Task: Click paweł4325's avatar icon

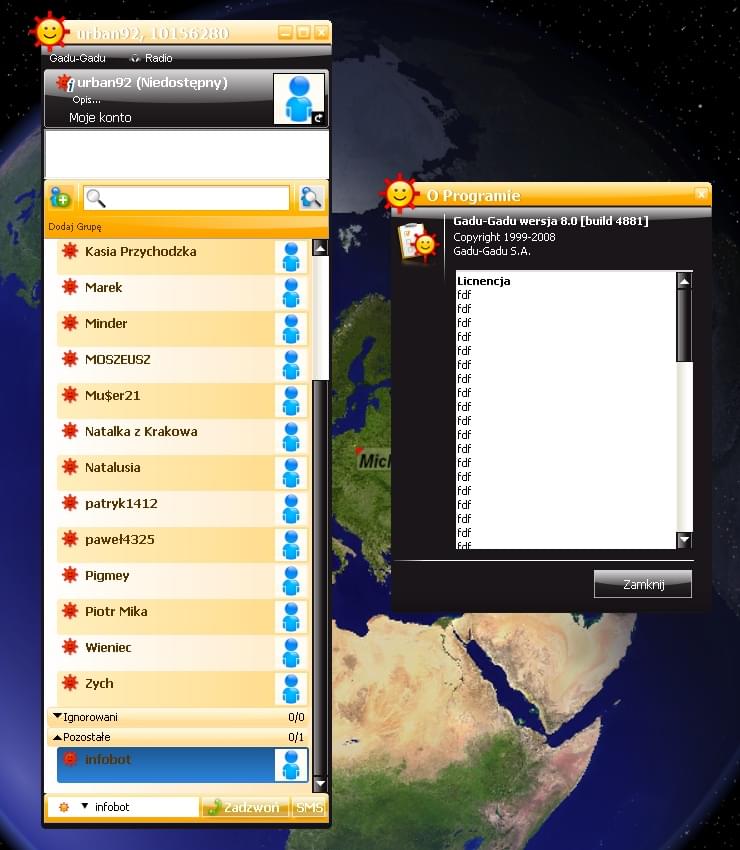Action: [x=291, y=545]
